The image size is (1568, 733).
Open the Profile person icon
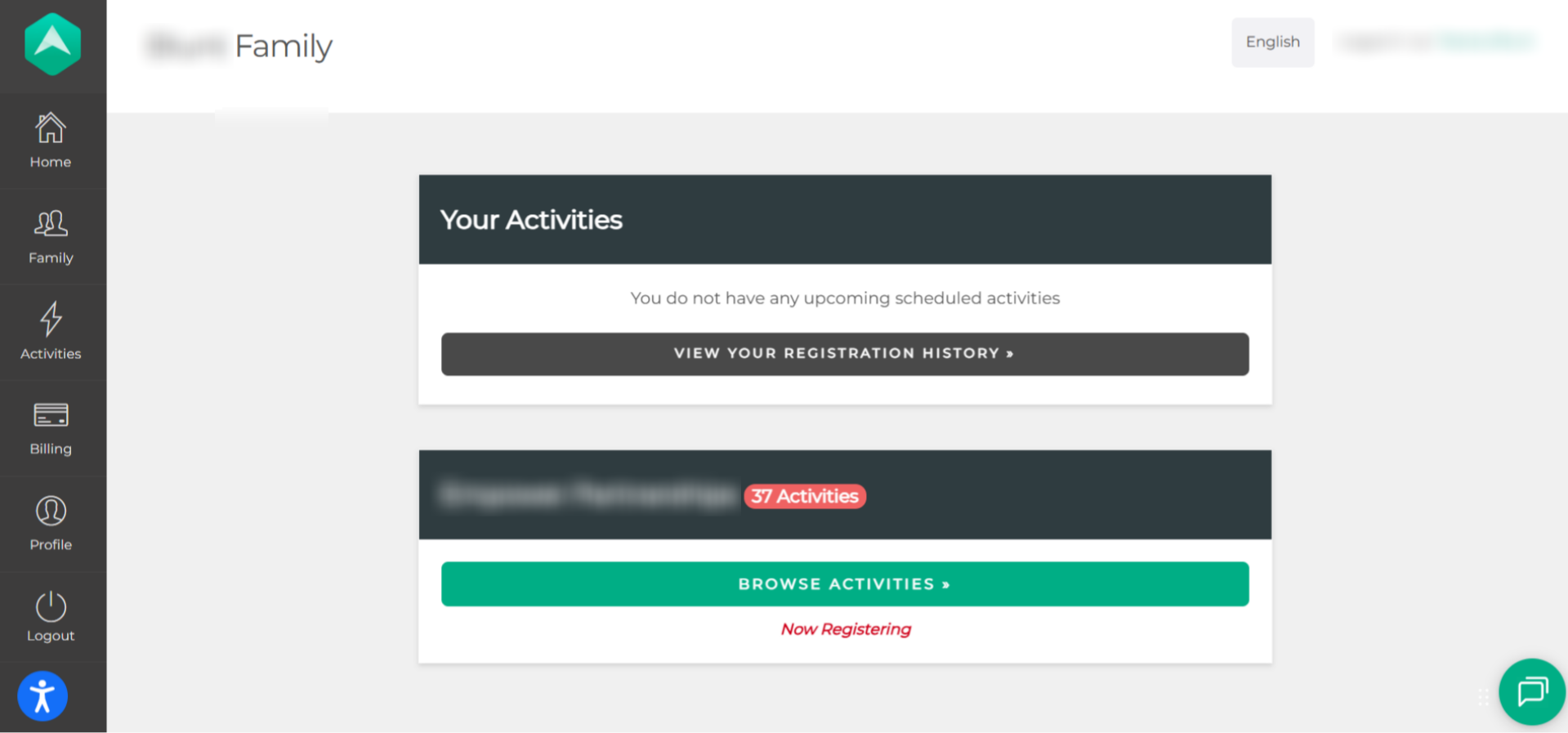[51, 511]
